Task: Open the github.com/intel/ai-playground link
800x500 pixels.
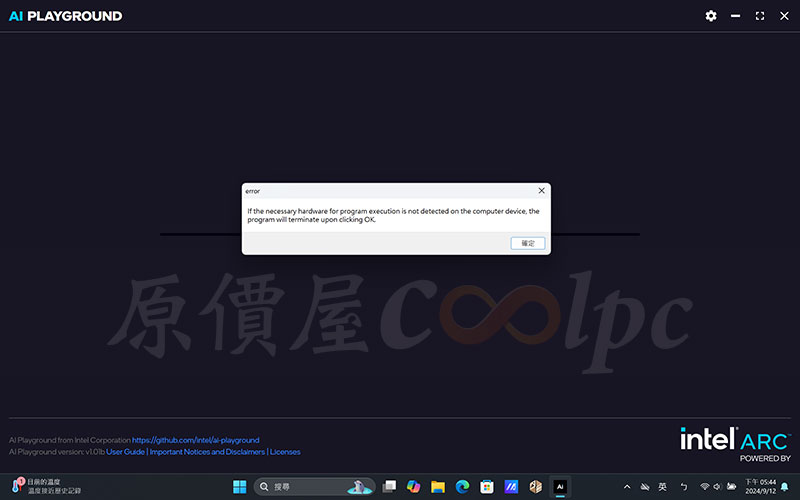Action: 195,440
